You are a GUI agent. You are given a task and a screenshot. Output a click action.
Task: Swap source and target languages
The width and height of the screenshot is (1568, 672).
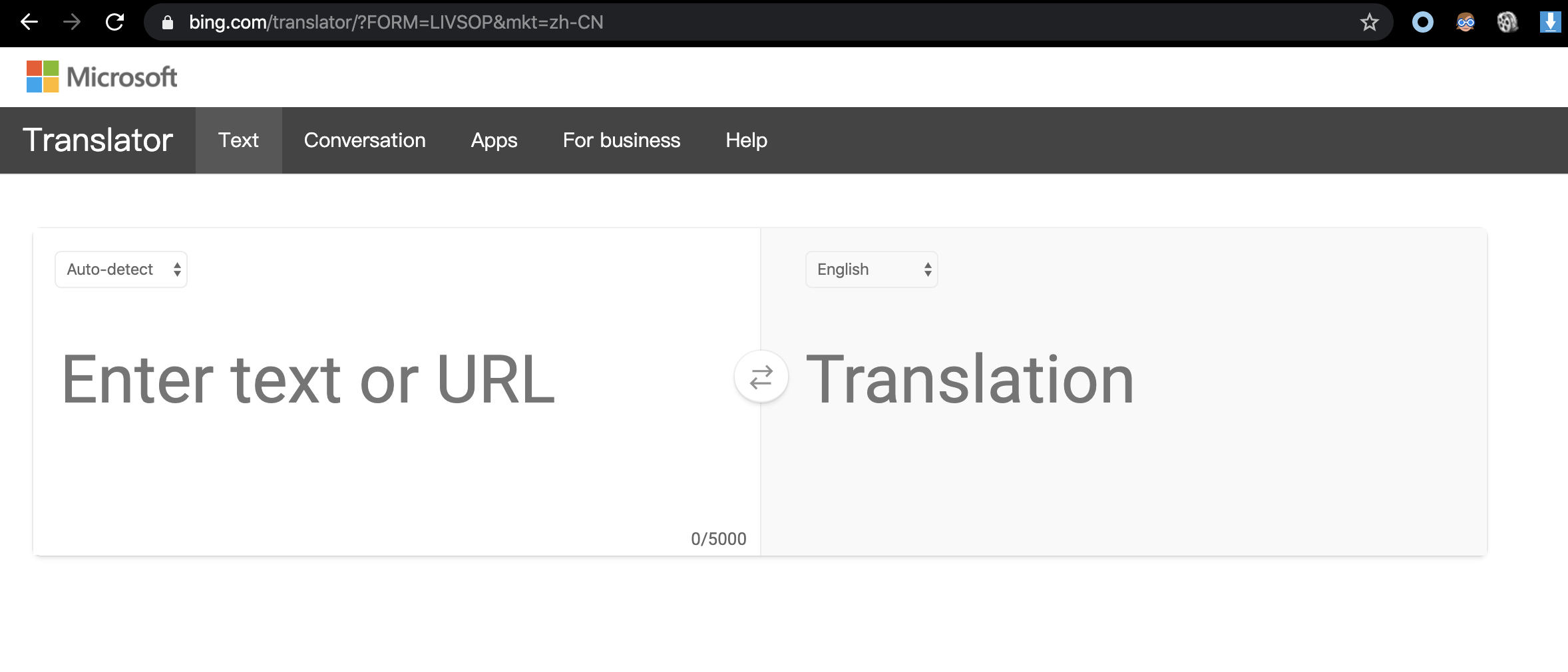click(x=761, y=377)
